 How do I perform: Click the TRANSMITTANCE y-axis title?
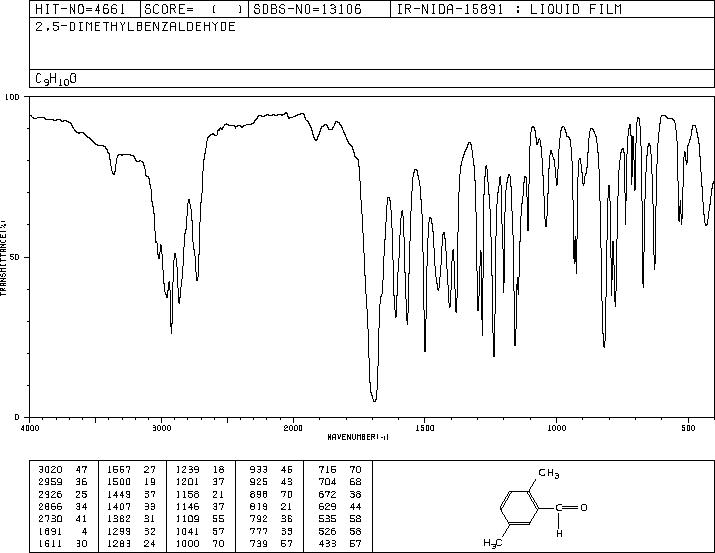[x=3, y=257]
